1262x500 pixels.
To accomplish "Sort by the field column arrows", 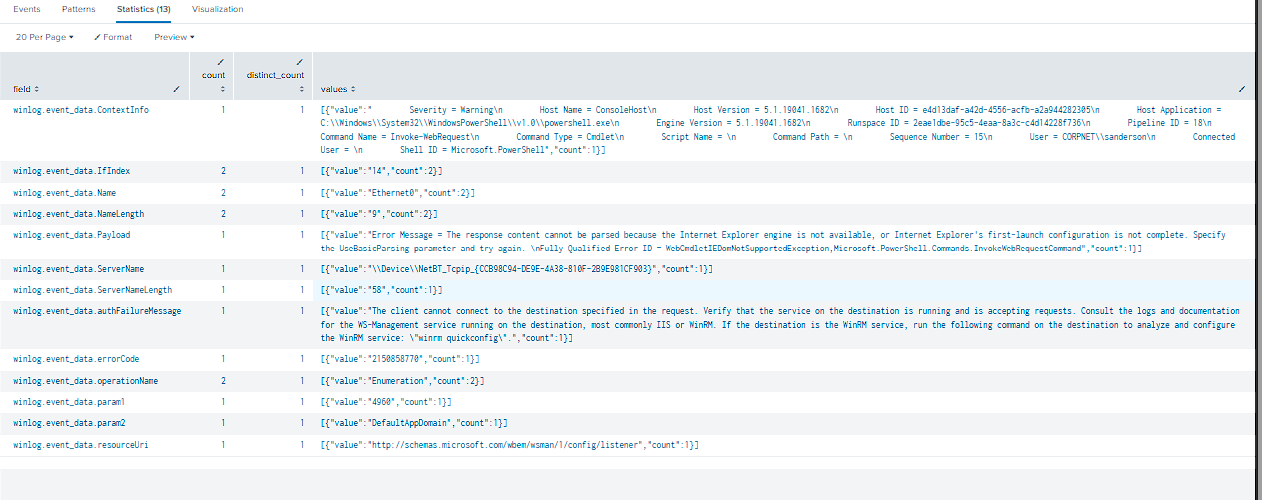I will pyautogui.click(x=37, y=89).
